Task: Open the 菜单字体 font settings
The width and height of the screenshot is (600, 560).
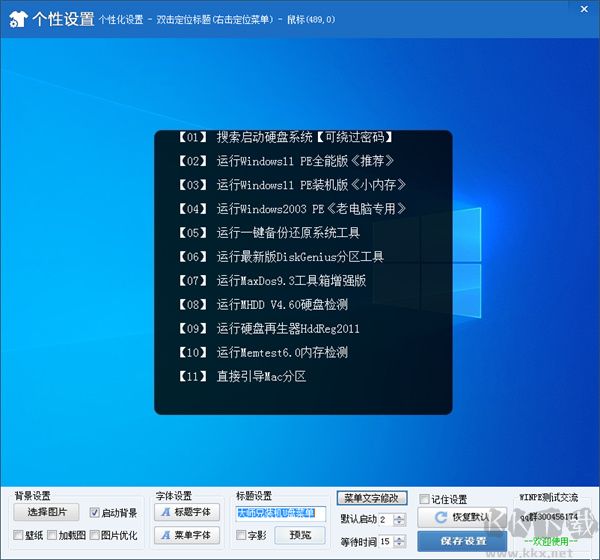Action: coord(187,535)
